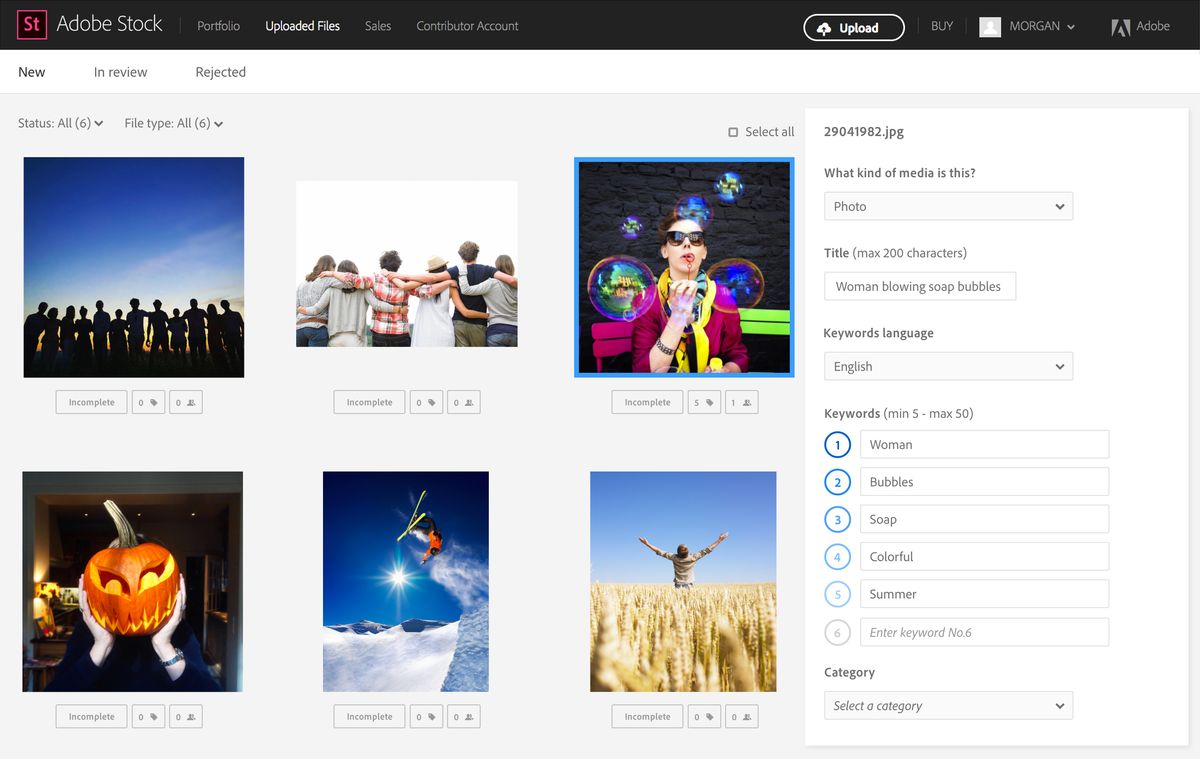Click the MORGAN account avatar icon
Viewport: 1200px width, 759px height.
(x=990, y=26)
